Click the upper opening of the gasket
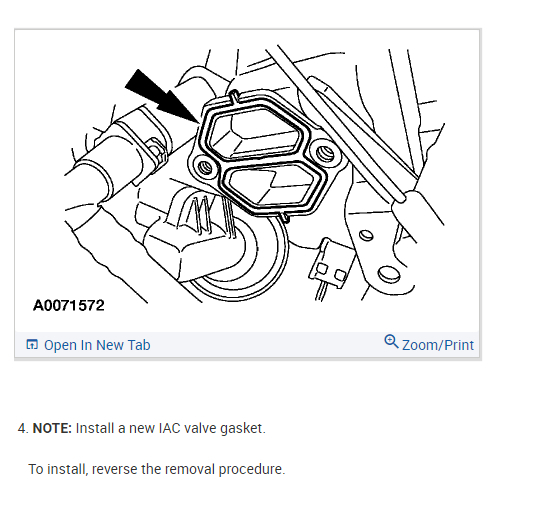The height and width of the screenshot is (505, 545). (257, 132)
